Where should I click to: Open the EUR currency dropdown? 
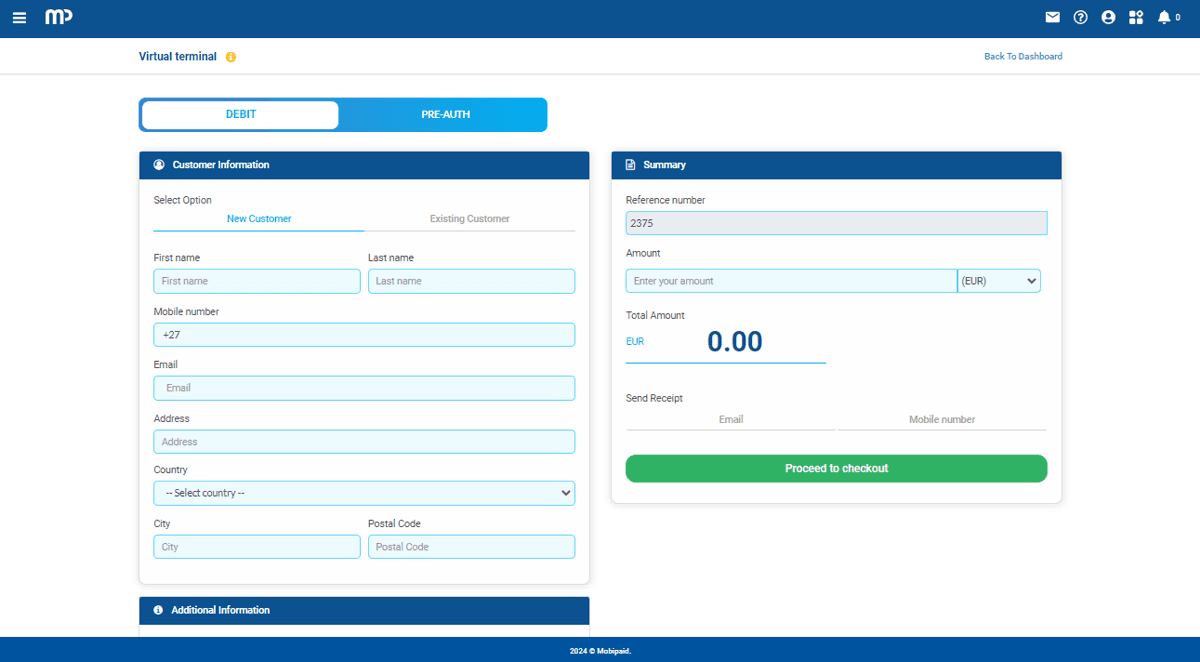[x=998, y=281]
